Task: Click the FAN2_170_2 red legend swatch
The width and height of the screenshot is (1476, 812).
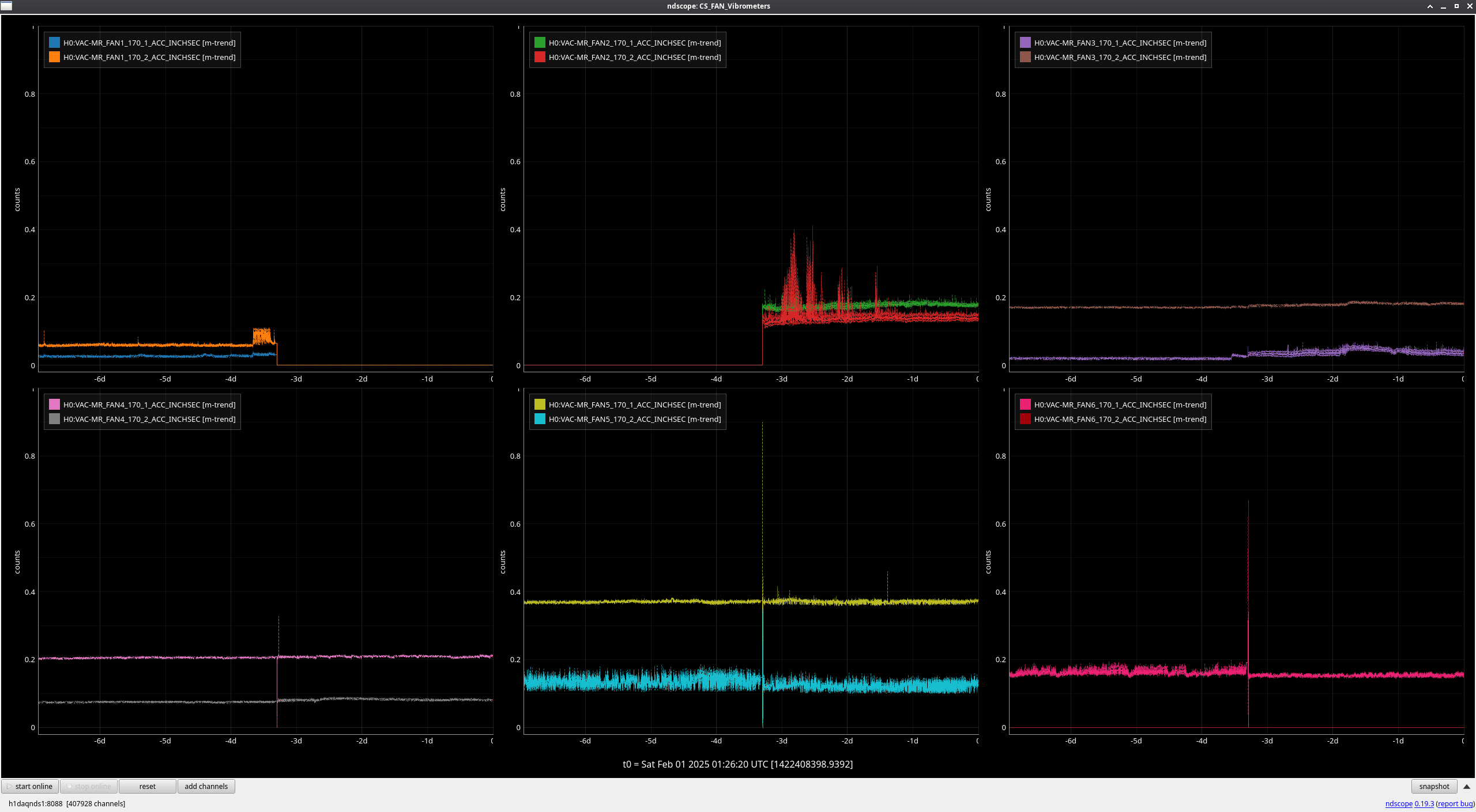Action: coord(540,57)
